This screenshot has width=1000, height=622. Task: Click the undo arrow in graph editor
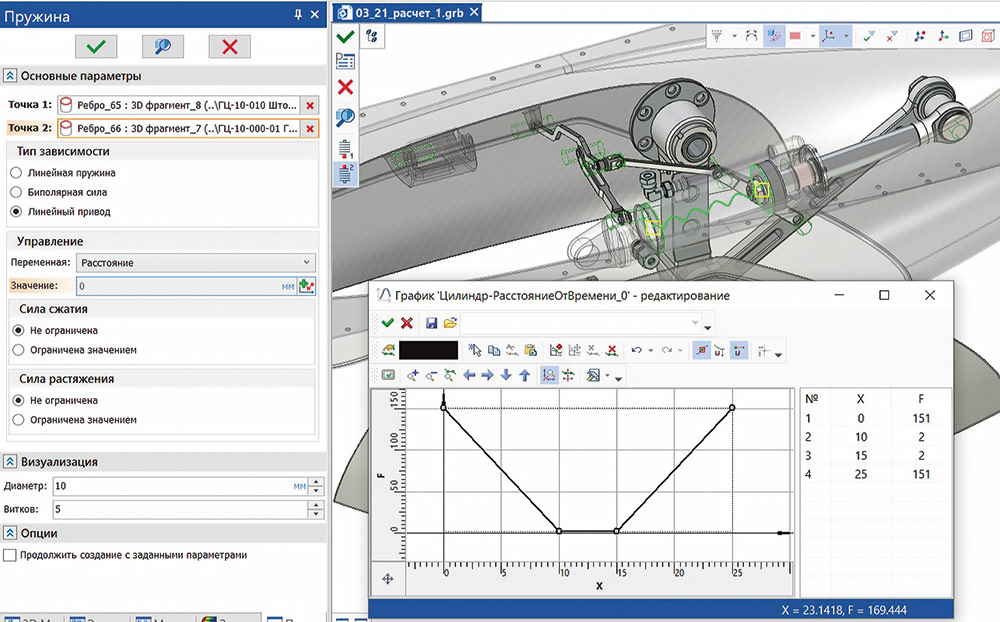pyautogui.click(x=635, y=350)
